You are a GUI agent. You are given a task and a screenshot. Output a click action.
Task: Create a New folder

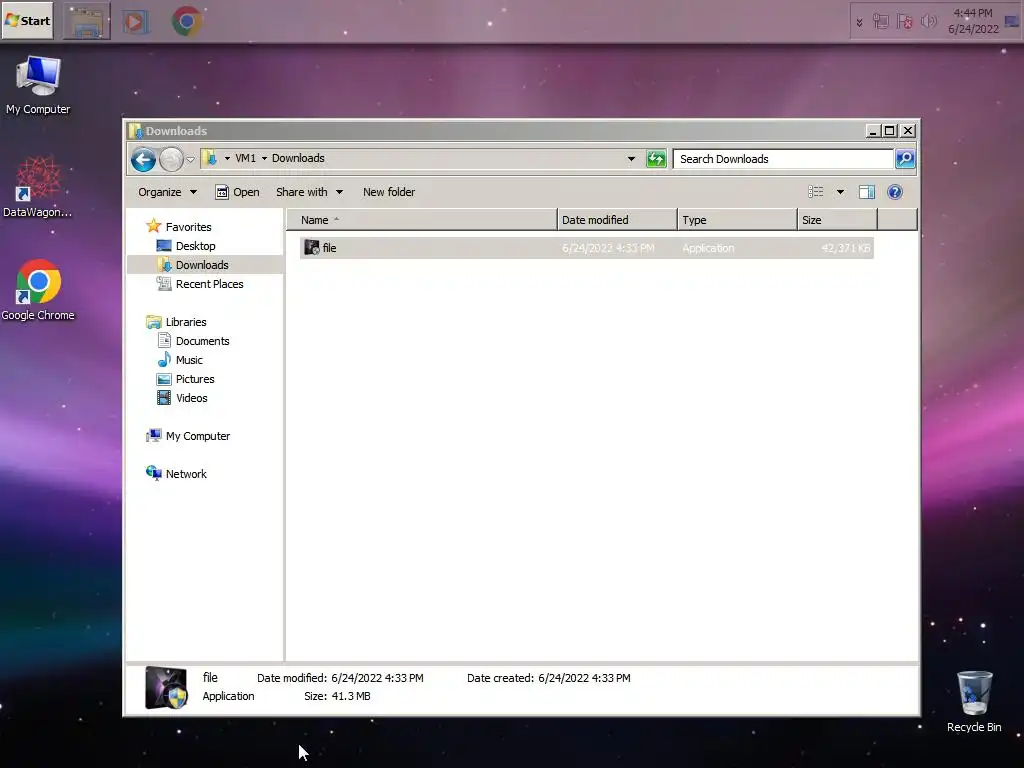[389, 192]
